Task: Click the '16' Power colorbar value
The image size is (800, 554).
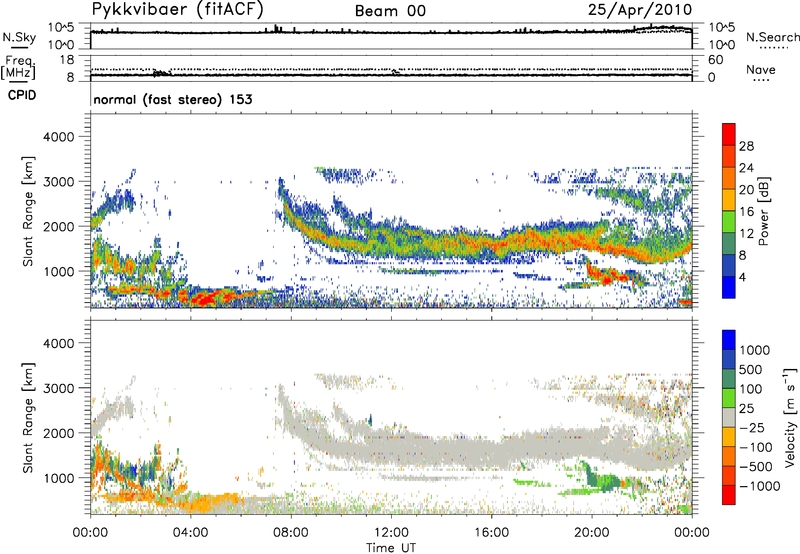Action: click(746, 212)
